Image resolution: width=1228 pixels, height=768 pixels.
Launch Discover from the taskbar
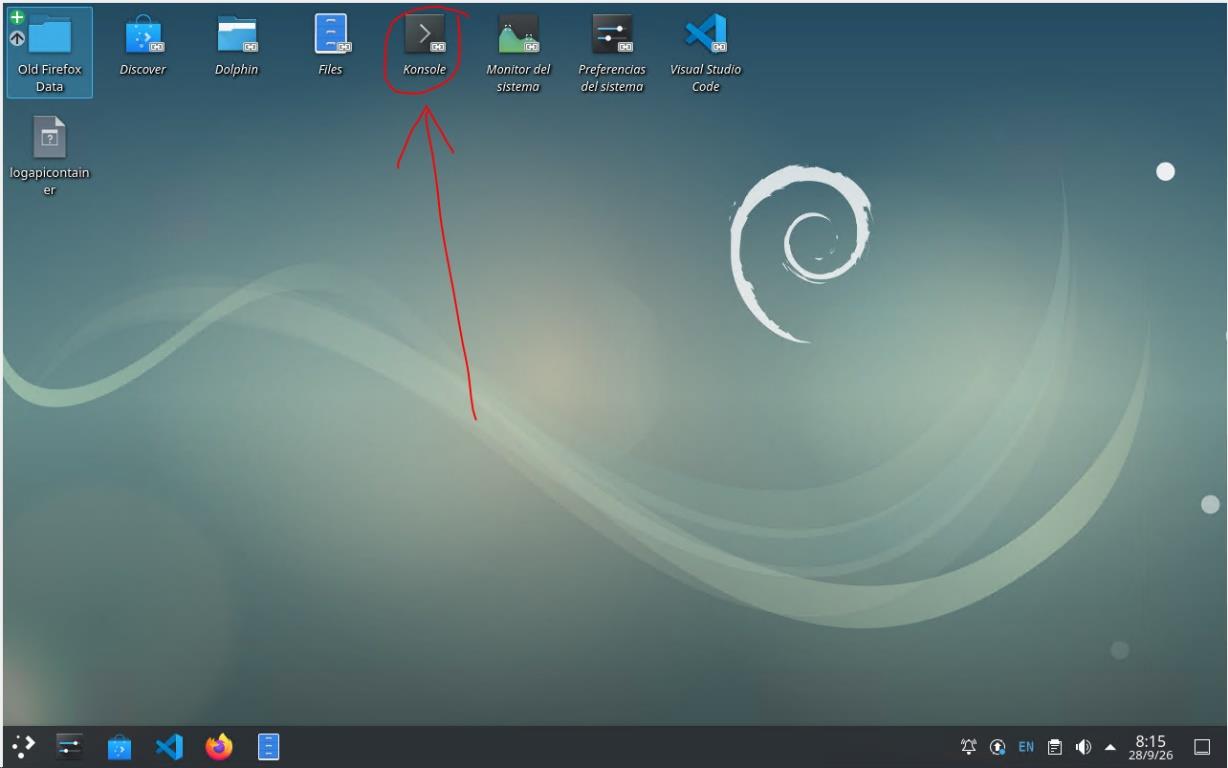(x=119, y=746)
